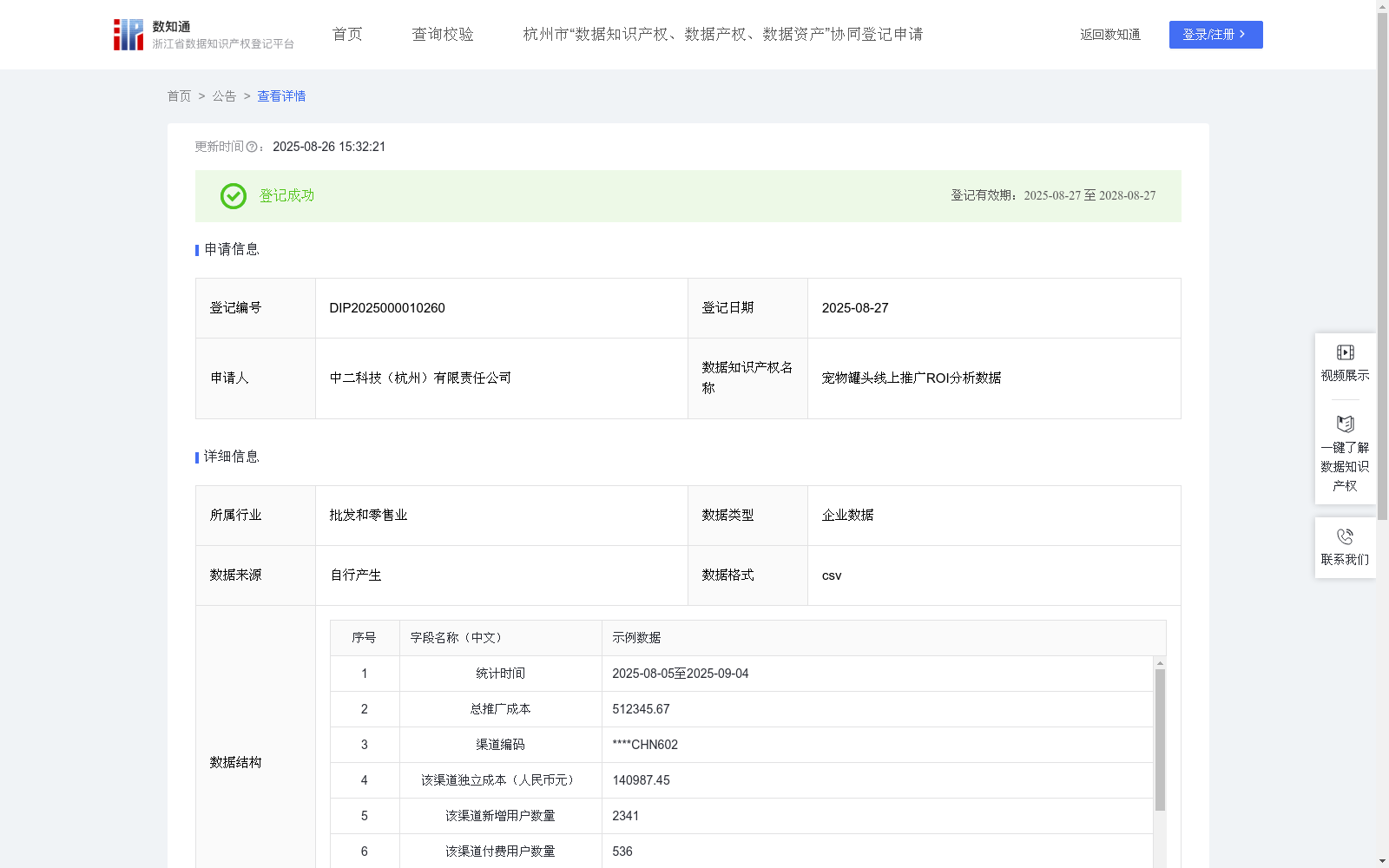Click the update time 2025-08-26 15:32:21

pyautogui.click(x=329, y=147)
